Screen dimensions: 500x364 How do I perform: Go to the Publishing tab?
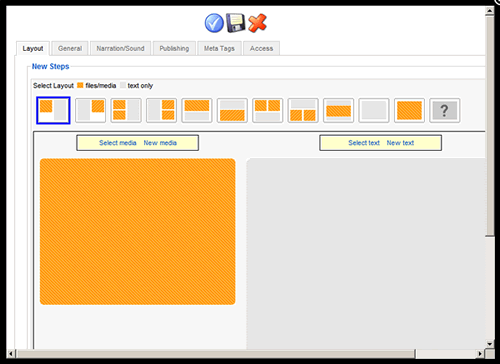point(174,49)
